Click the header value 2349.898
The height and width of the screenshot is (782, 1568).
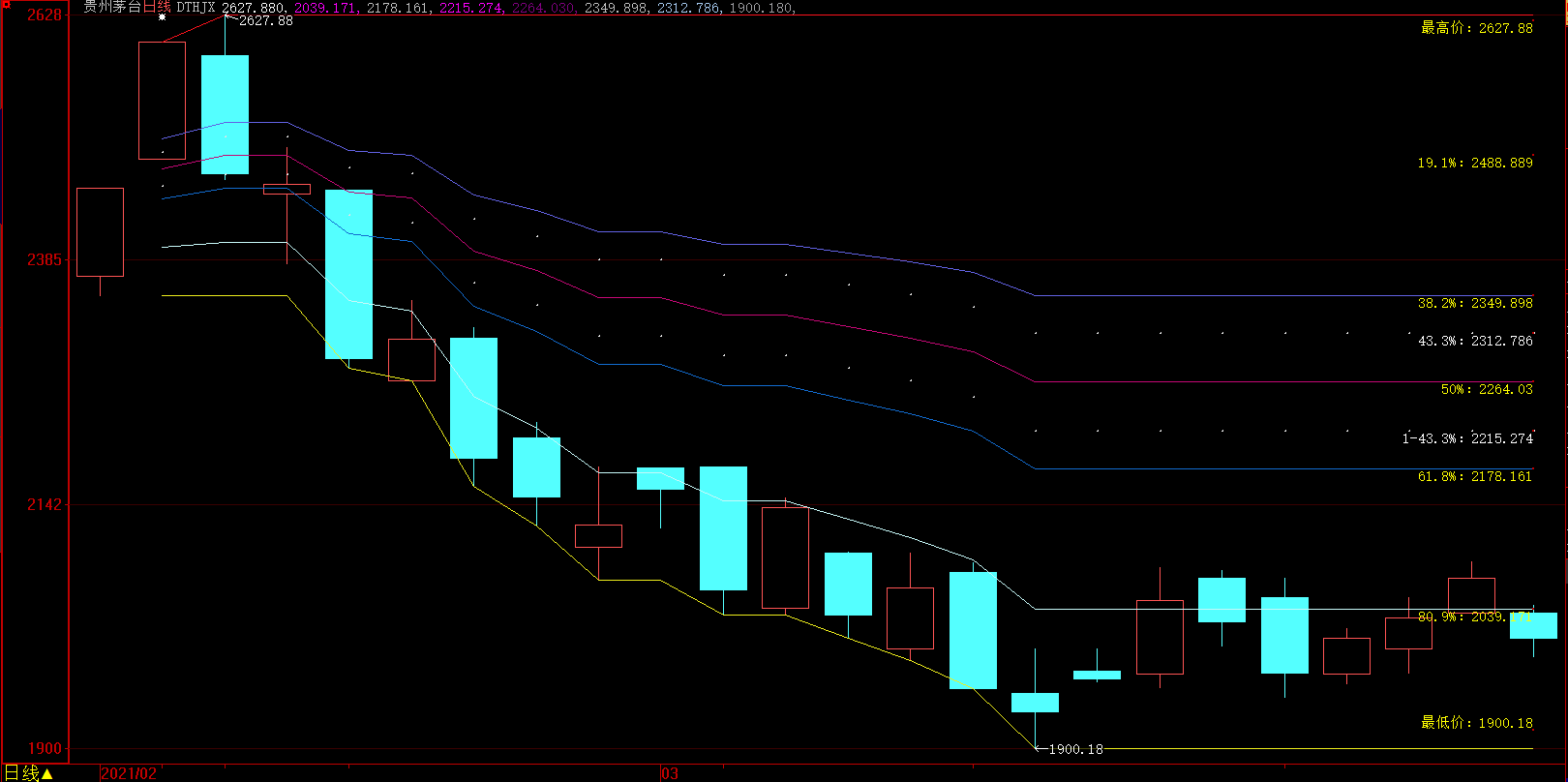pyautogui.click(x=617, y=8)
